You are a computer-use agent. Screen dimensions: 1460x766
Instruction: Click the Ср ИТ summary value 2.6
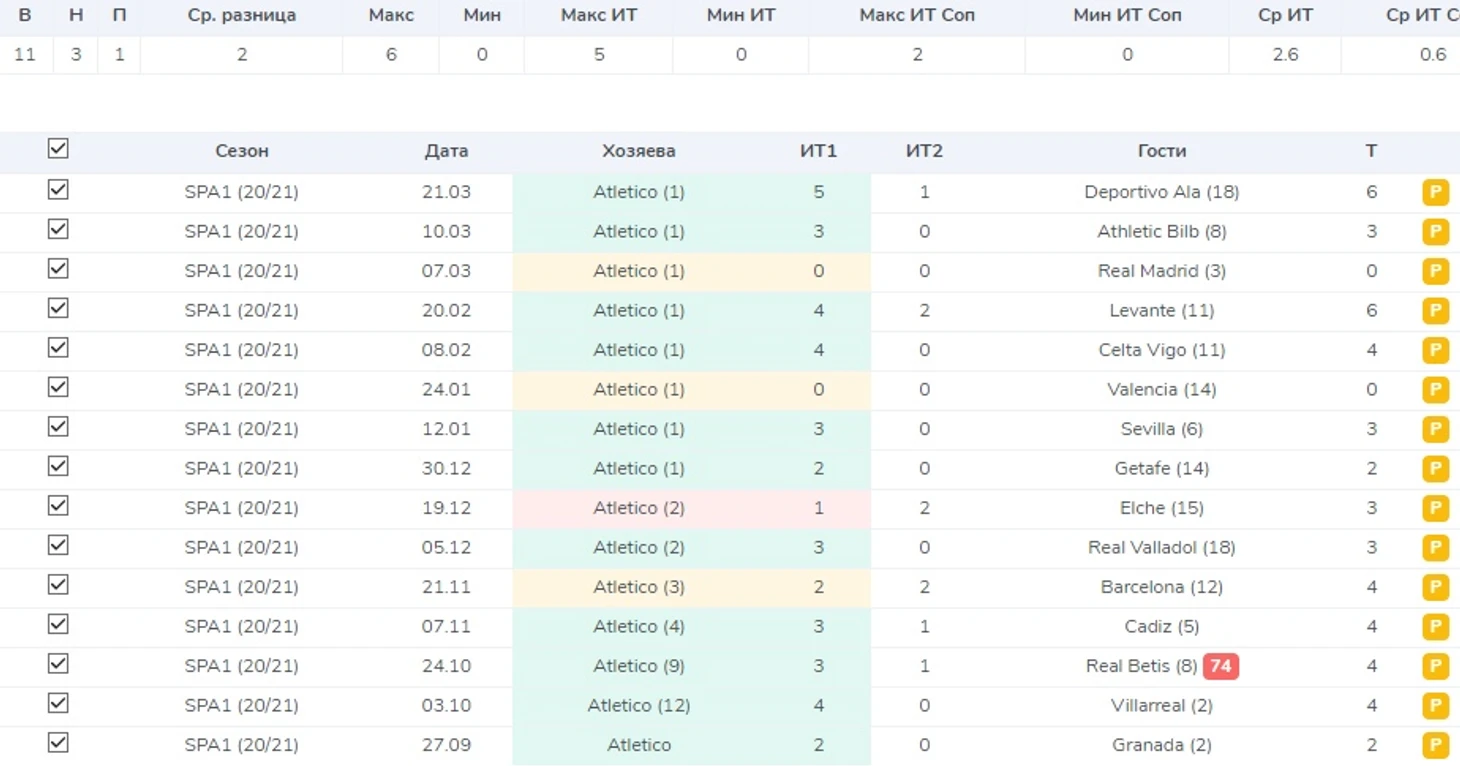(x=1285, y=55)
